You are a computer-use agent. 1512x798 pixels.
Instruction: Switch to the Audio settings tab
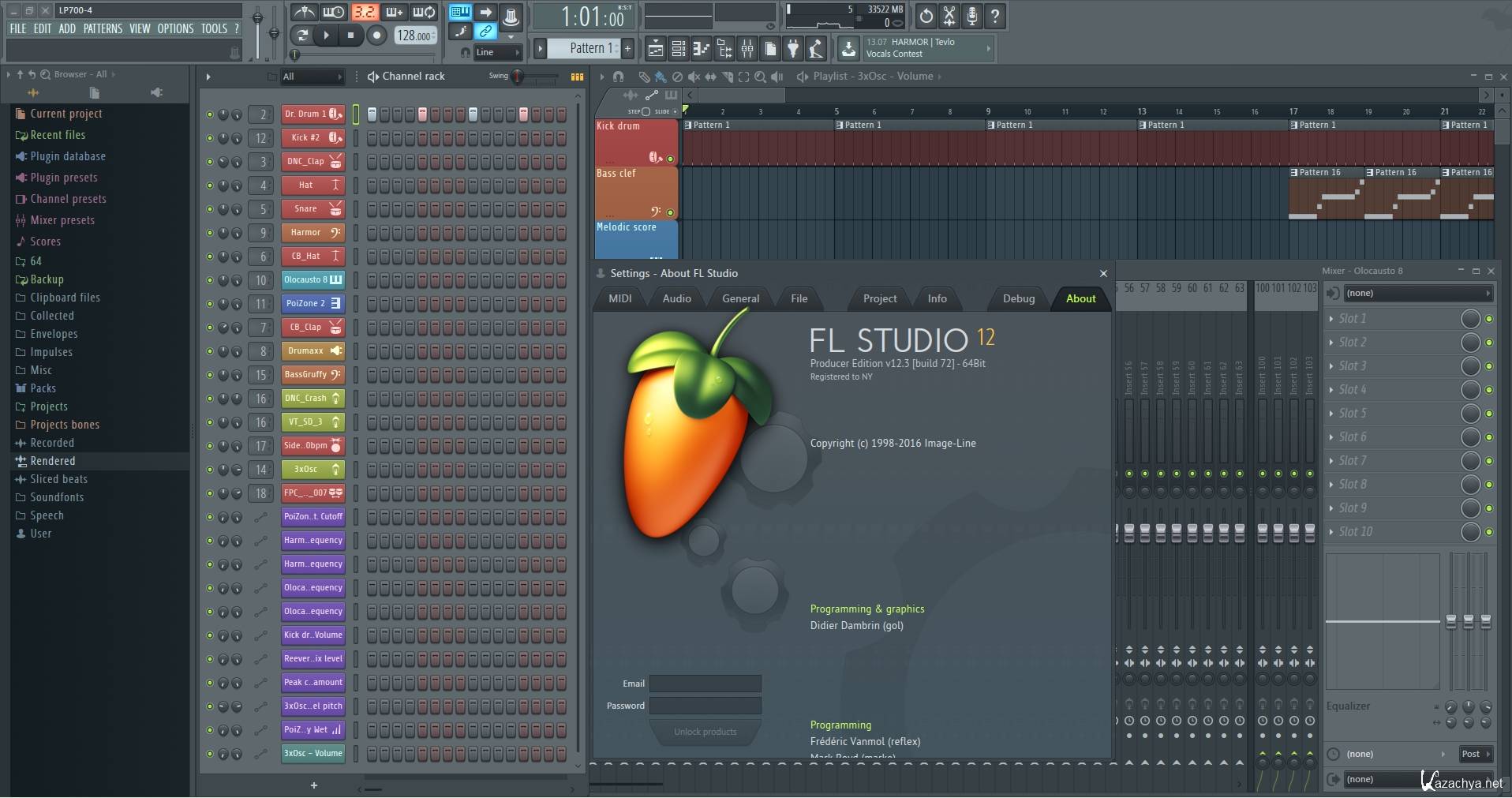[x=676, y=298]
